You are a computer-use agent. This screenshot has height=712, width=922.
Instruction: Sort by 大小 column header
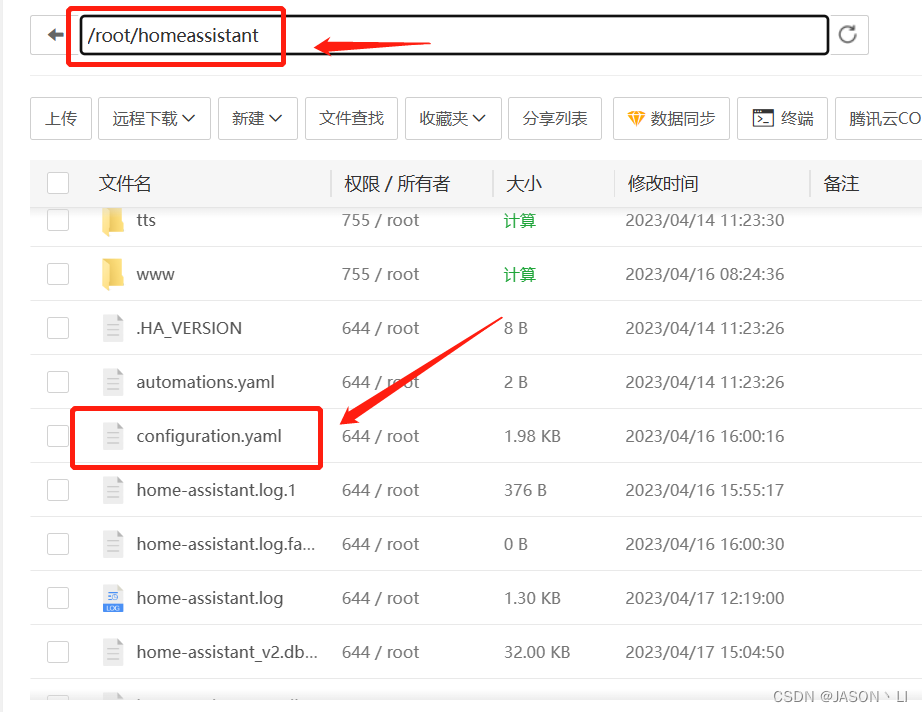523,183
